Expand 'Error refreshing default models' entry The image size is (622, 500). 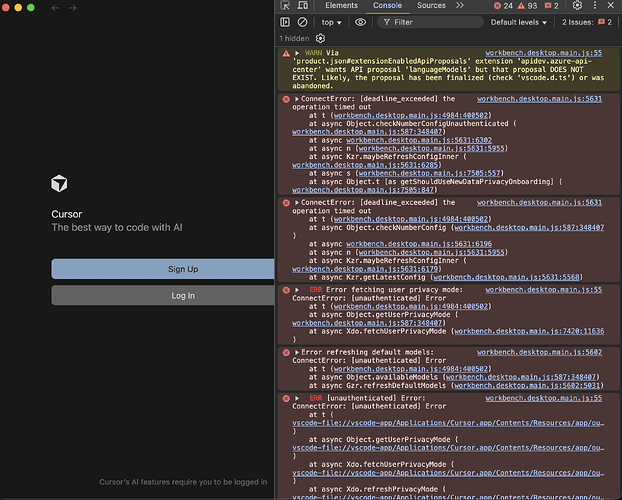(x=296, y=352)
